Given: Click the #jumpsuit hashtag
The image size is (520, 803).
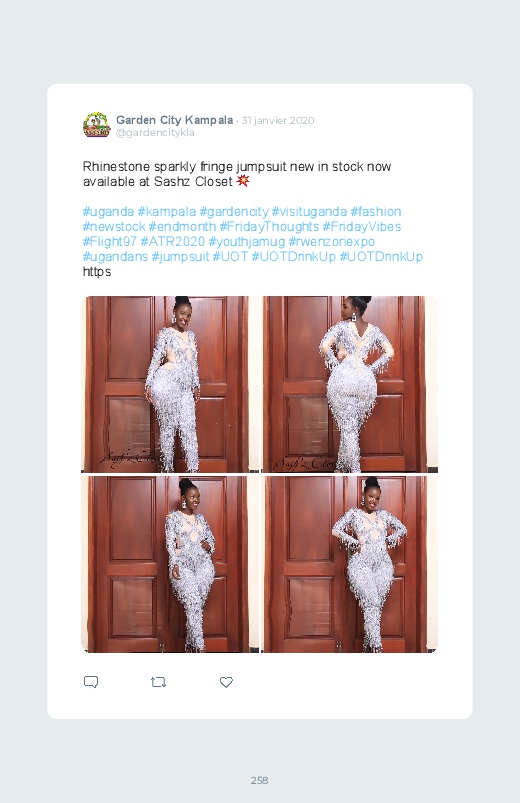Looking at the screenshot, I should pos(180,257).
